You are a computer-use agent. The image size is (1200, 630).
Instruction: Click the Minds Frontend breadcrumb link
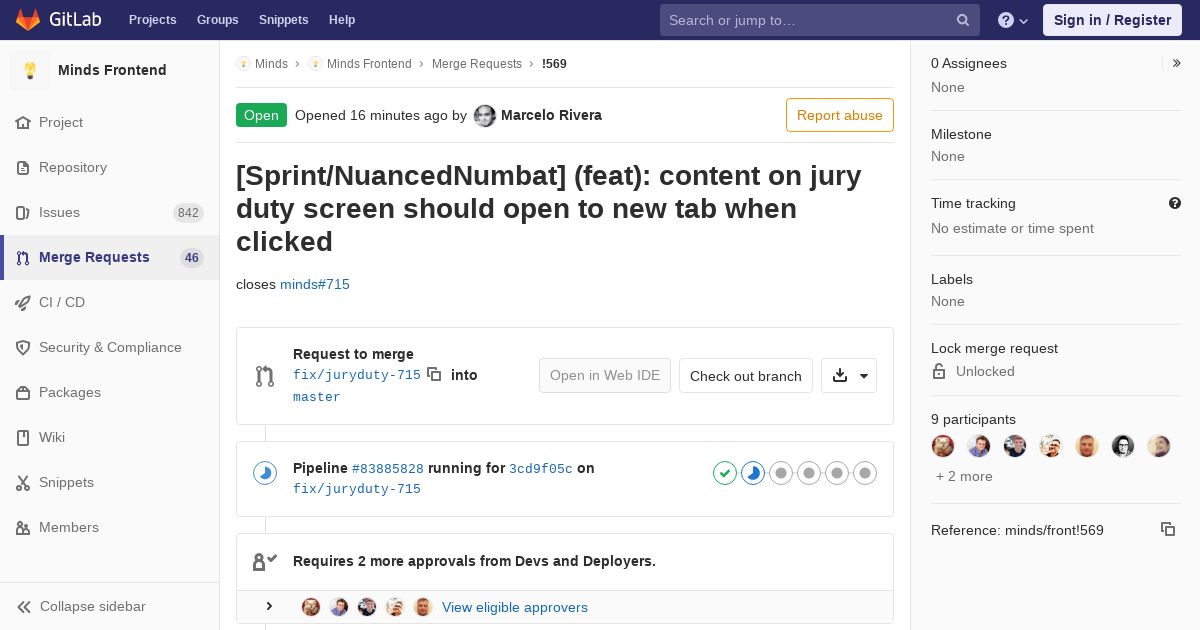pyautogui.click(x=369, y=63)
